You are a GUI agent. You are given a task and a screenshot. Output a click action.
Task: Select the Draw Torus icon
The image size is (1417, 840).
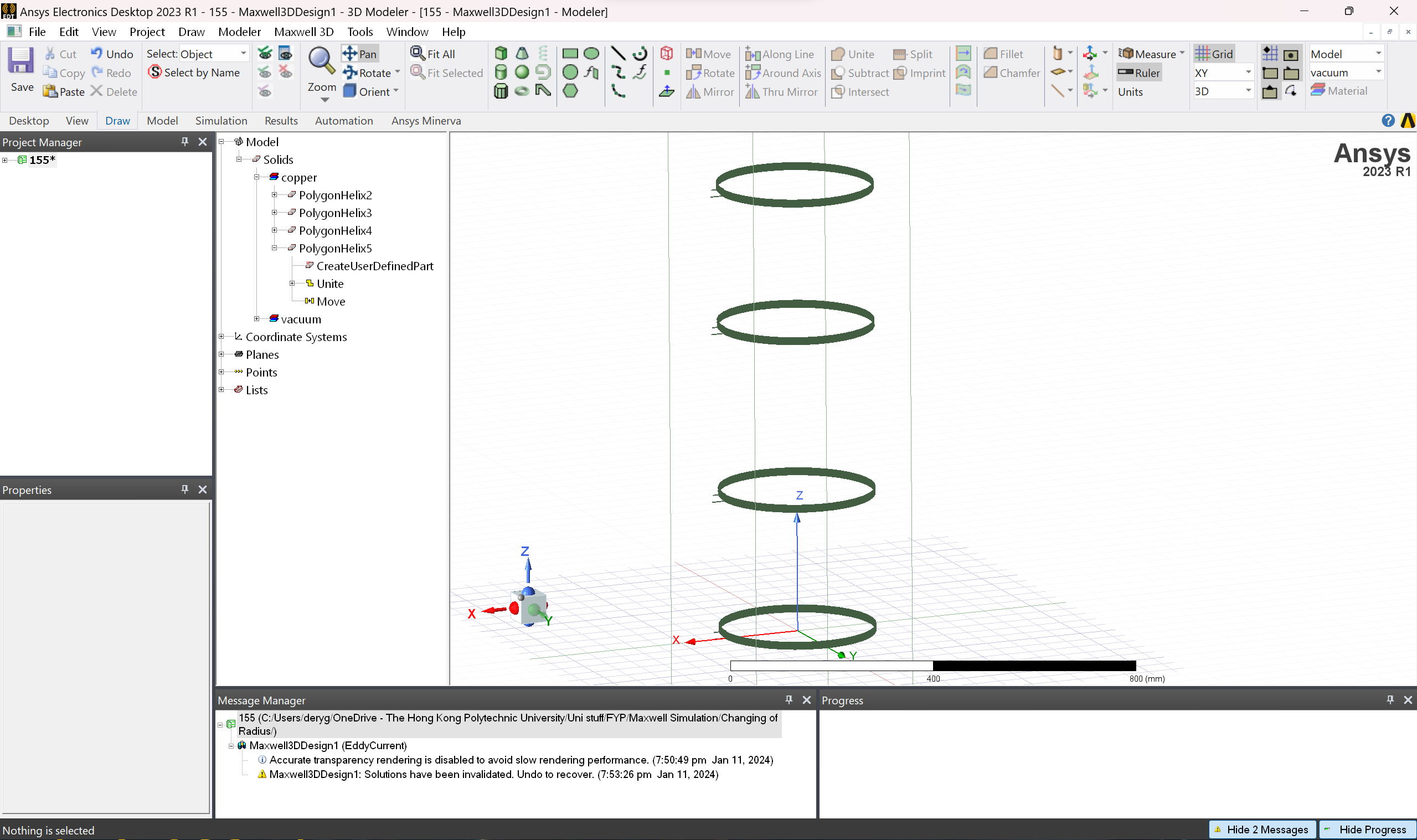coord(522,91)
